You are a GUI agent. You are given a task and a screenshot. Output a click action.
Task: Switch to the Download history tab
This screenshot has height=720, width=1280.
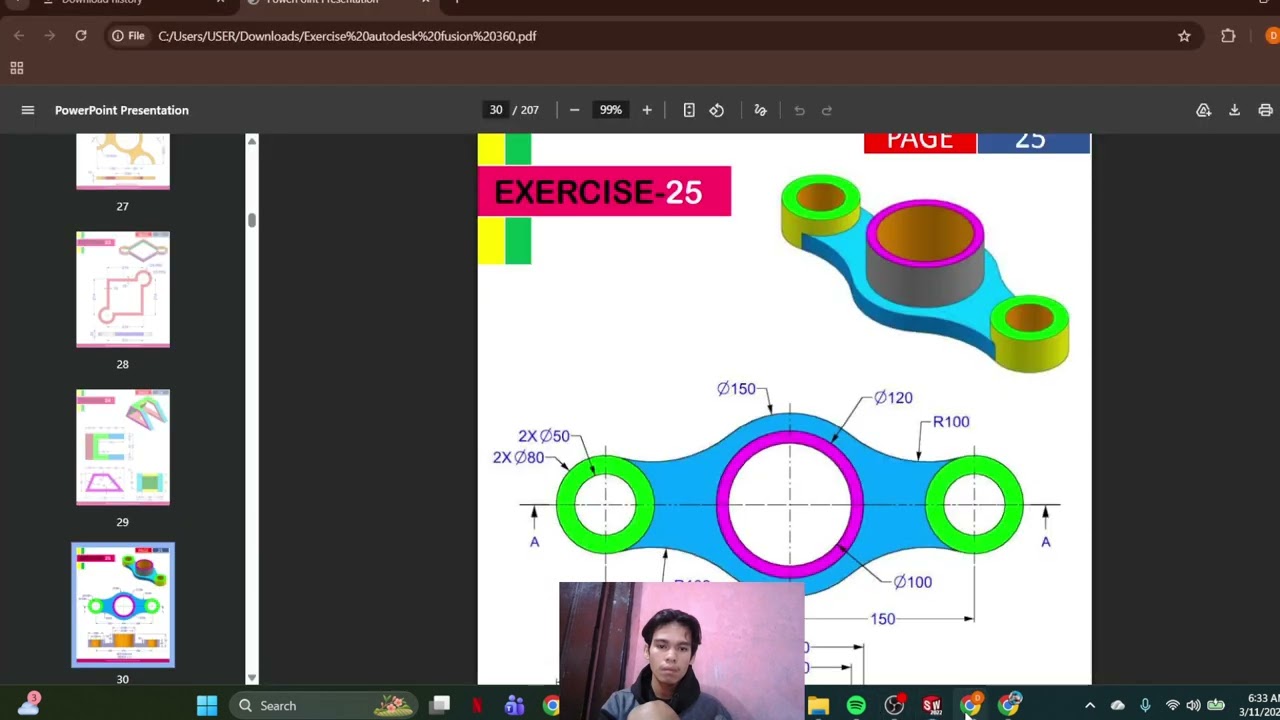(x=102, y=2)
